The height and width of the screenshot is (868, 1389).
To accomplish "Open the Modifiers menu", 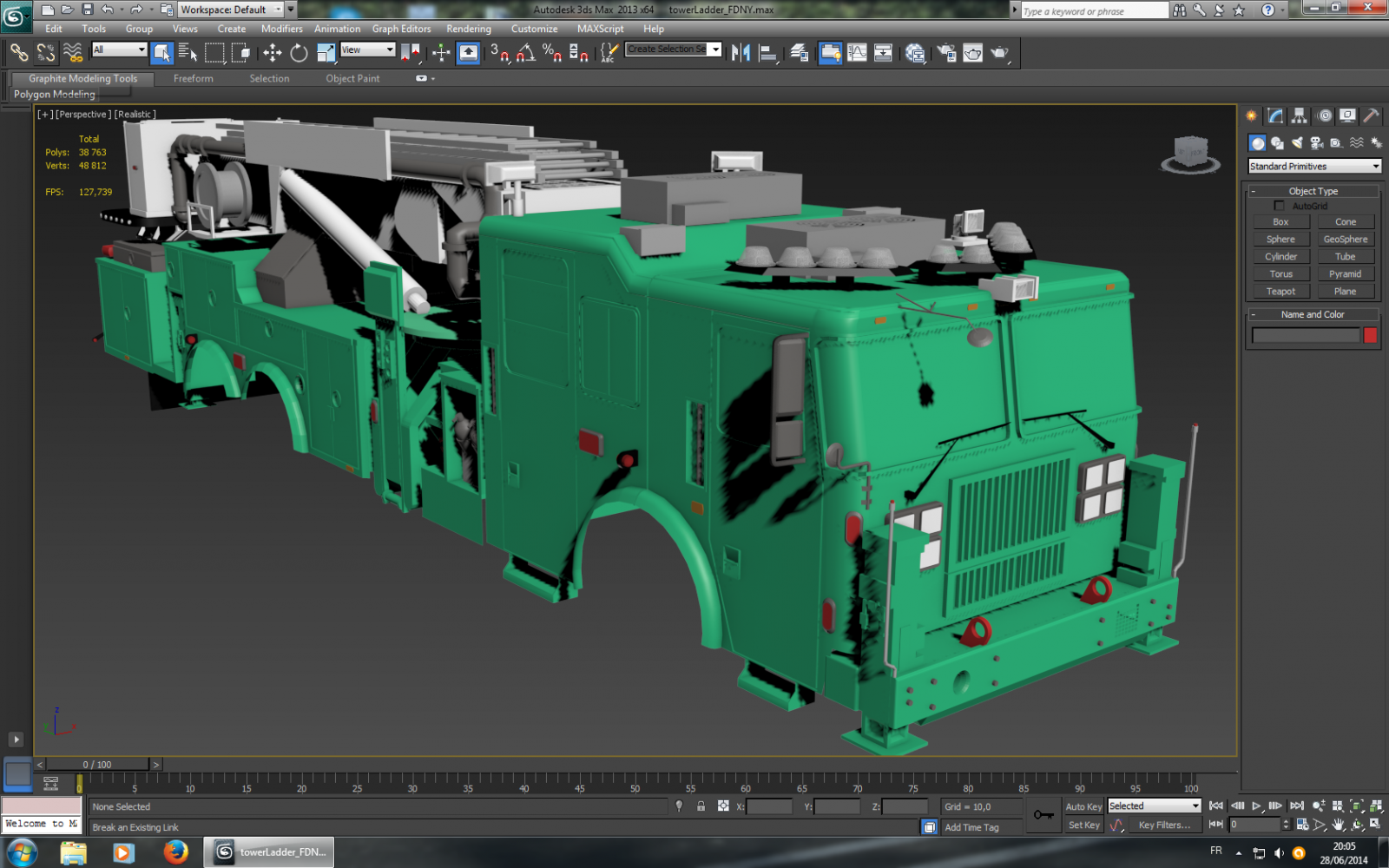I will [x=281, y=29].
